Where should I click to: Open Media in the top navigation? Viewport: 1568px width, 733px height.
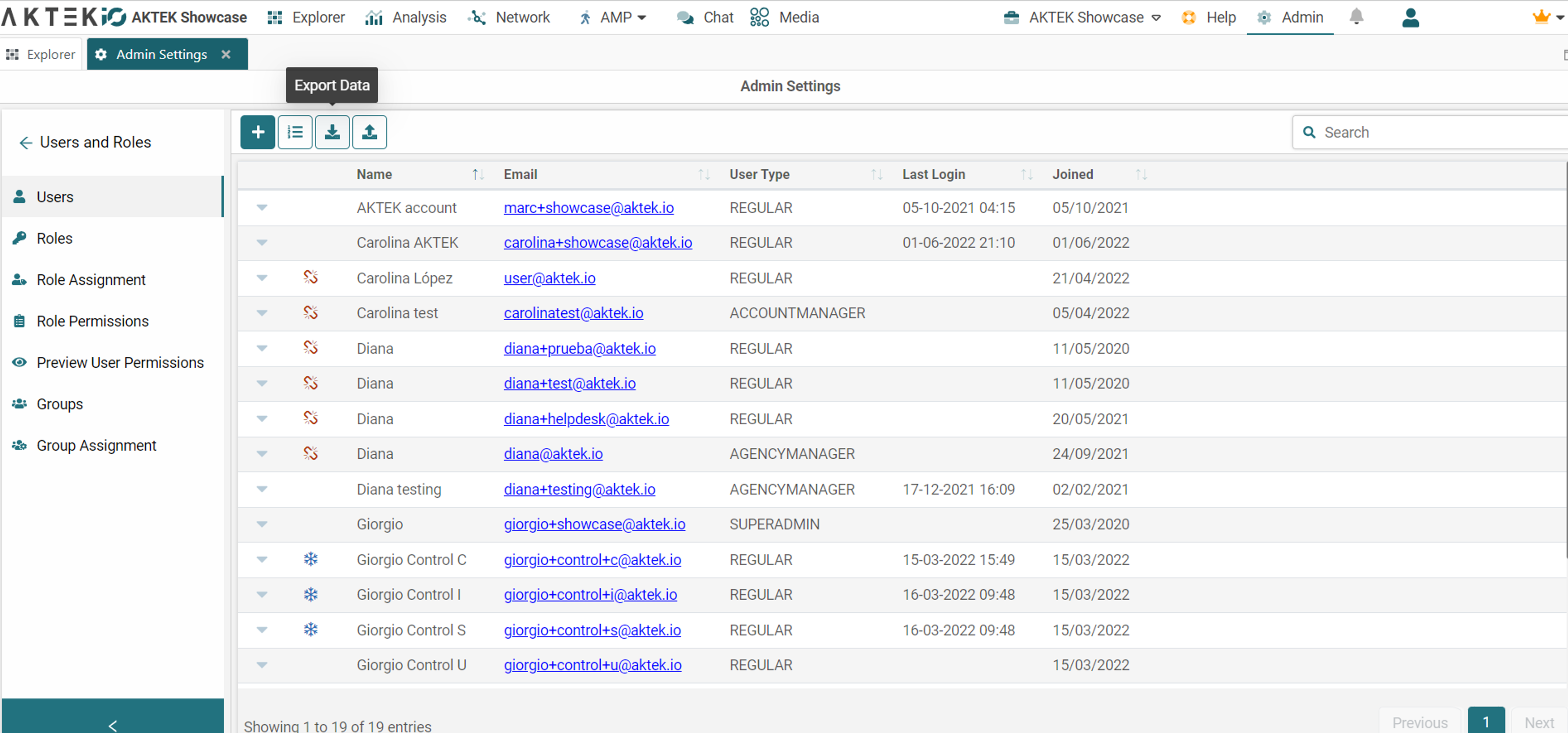click(785, 17)
